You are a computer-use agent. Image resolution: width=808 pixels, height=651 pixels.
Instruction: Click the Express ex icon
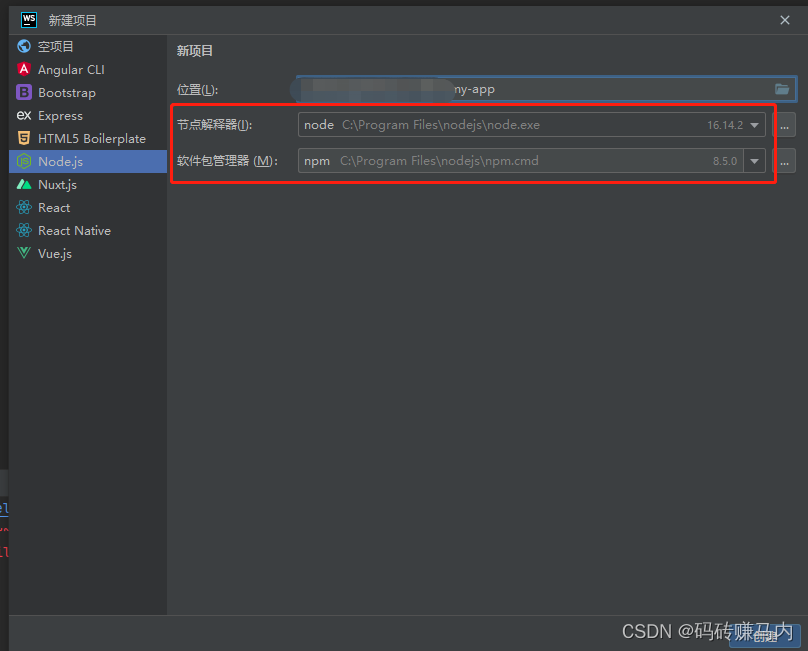(x=24, y=115)
